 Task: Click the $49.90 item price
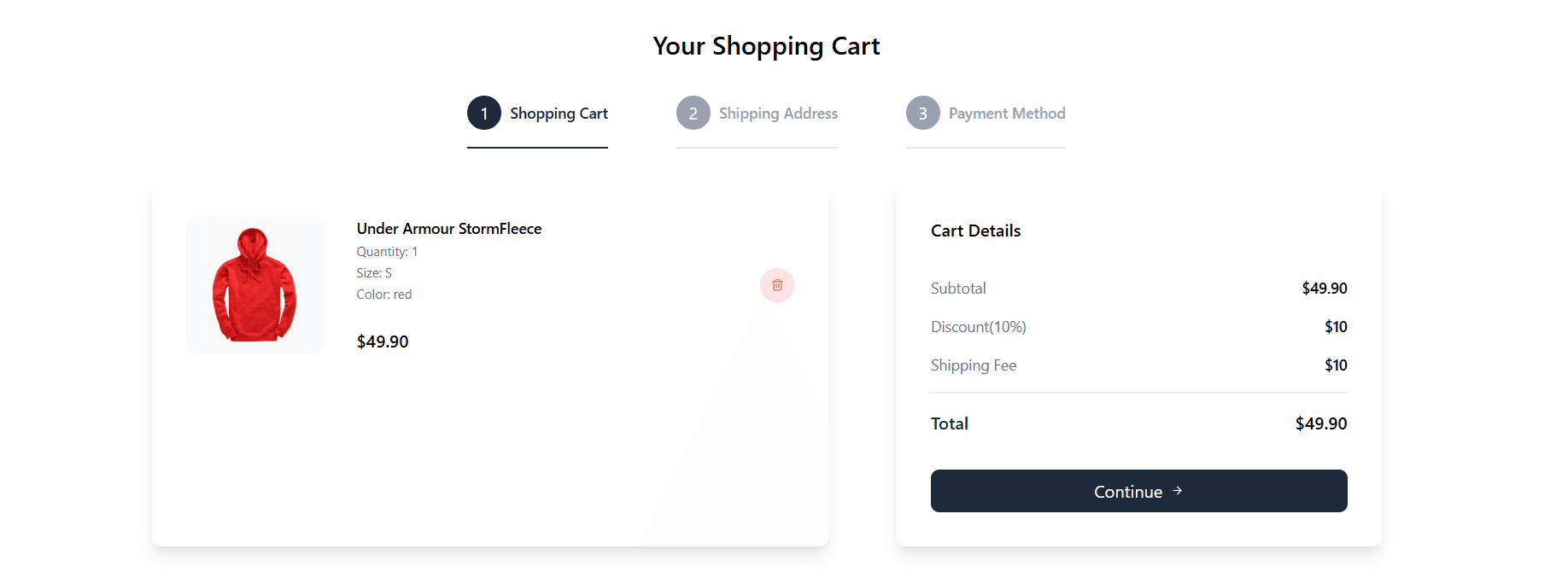(383, 342)
